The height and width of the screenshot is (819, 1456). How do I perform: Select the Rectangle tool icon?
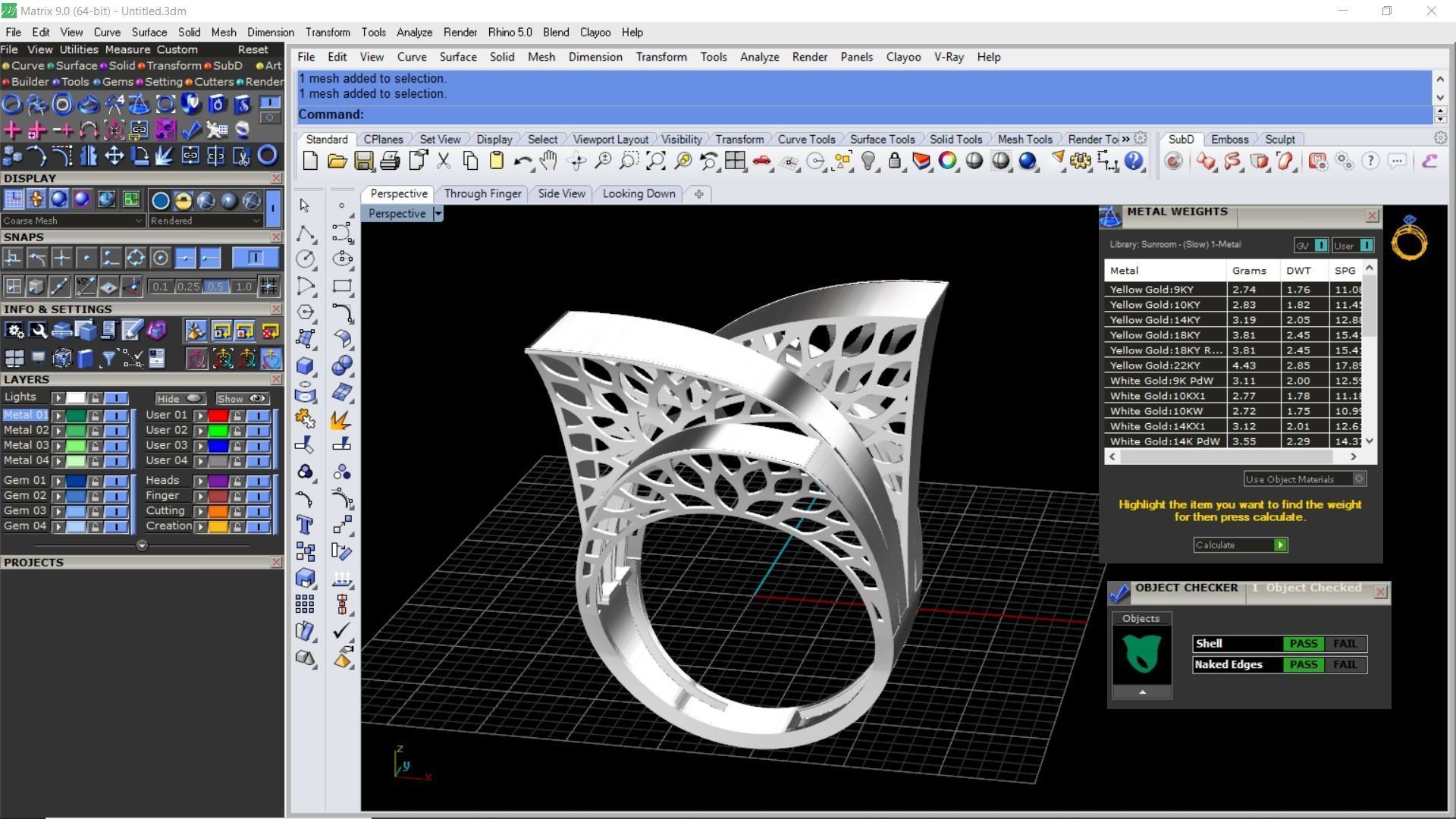click(342, 286)
